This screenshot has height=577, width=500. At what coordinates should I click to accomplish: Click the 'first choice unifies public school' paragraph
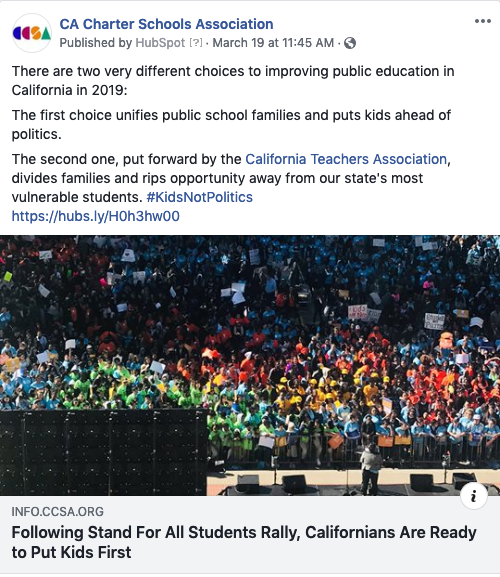pos(231,125)
